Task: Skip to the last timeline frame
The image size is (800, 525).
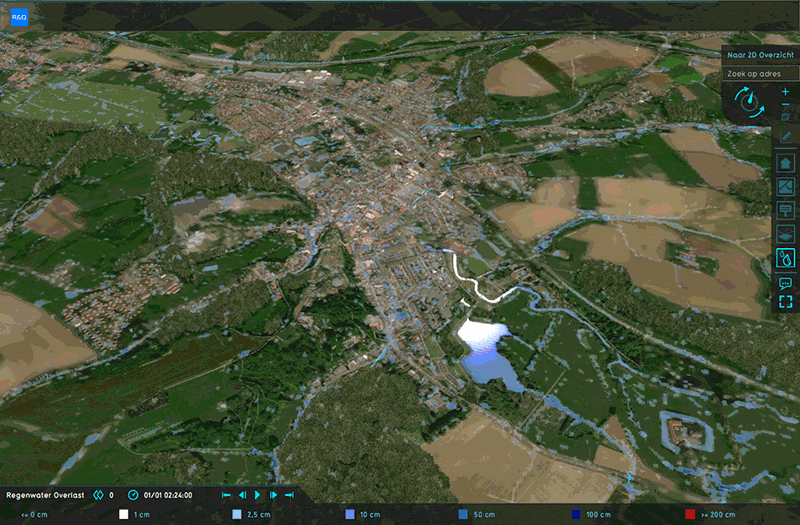Action: click(289, 495)
